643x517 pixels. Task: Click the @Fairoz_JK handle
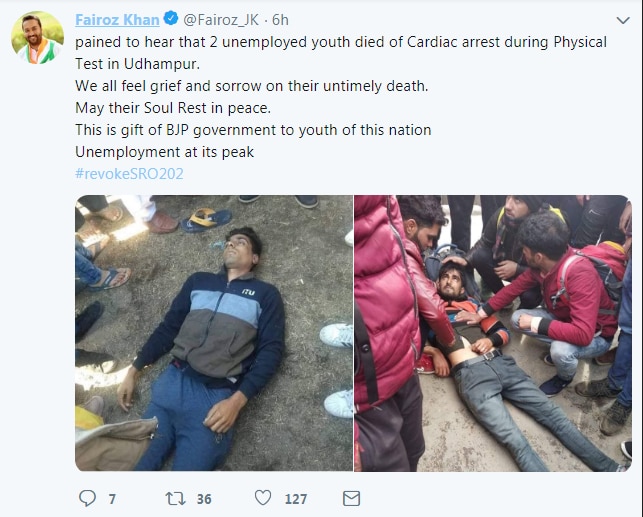pyautogui.click(x=221, y=20)
